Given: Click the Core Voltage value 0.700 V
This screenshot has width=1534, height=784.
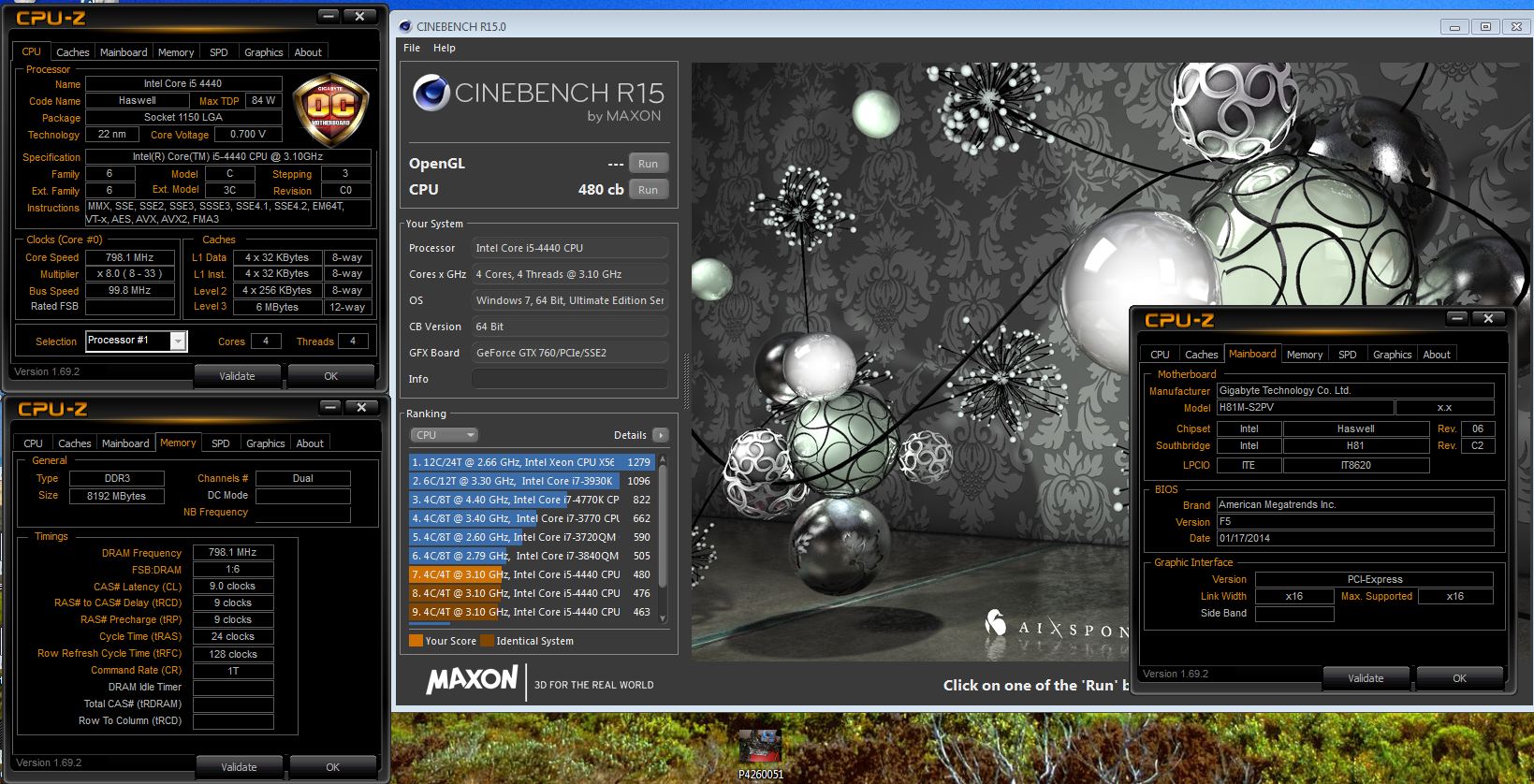Looking at the screenshot, I should coord(248,134).
